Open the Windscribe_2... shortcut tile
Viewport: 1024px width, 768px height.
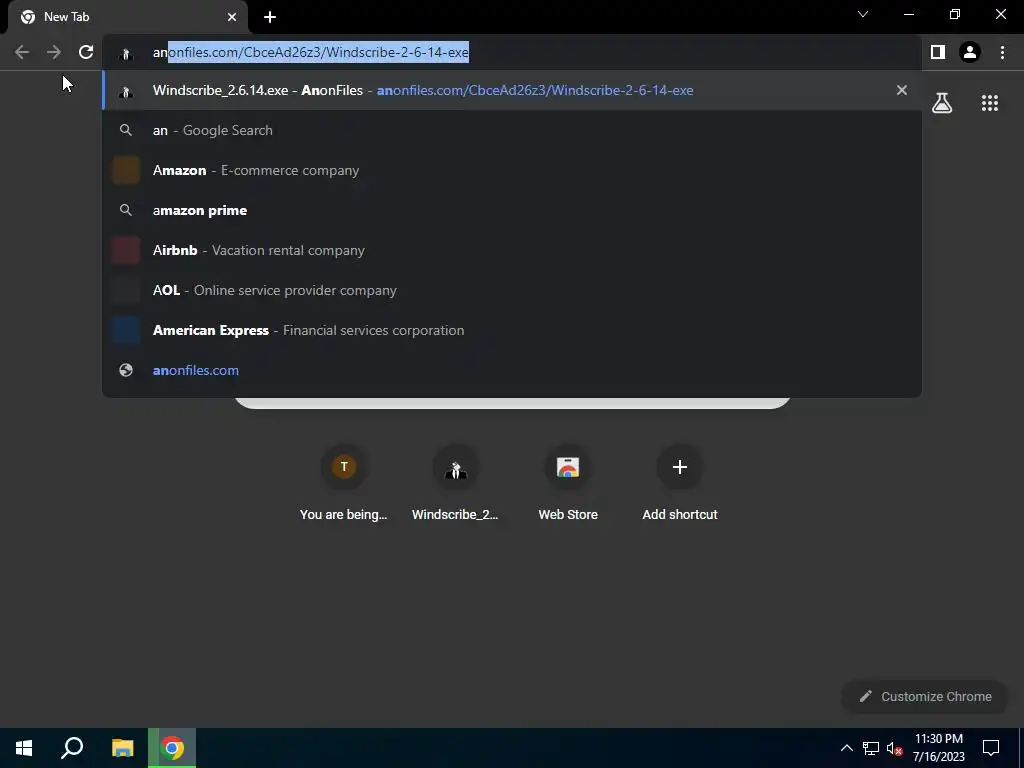pyautogui.click(x=455, y=483)
